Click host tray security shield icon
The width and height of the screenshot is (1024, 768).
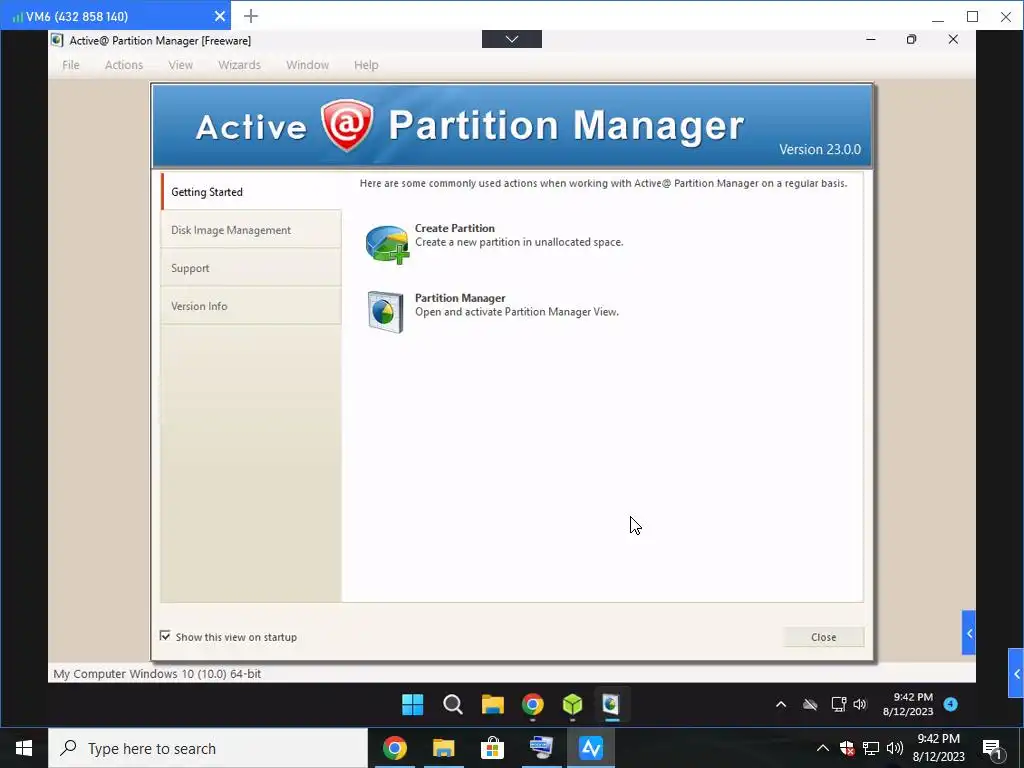point(847,748)
